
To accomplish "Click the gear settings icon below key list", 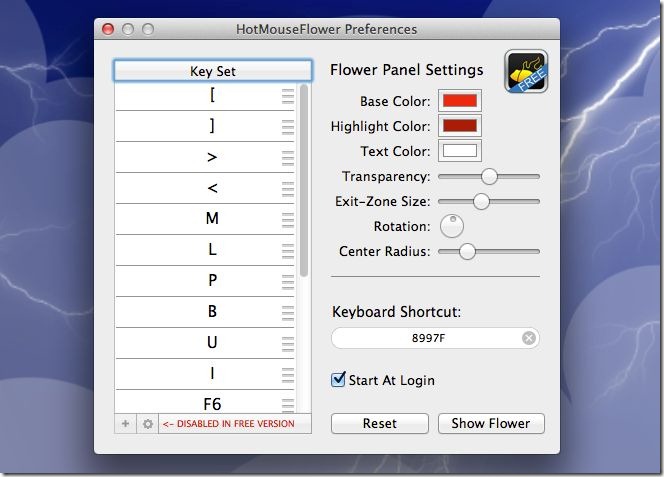I will tap(147, 423).
